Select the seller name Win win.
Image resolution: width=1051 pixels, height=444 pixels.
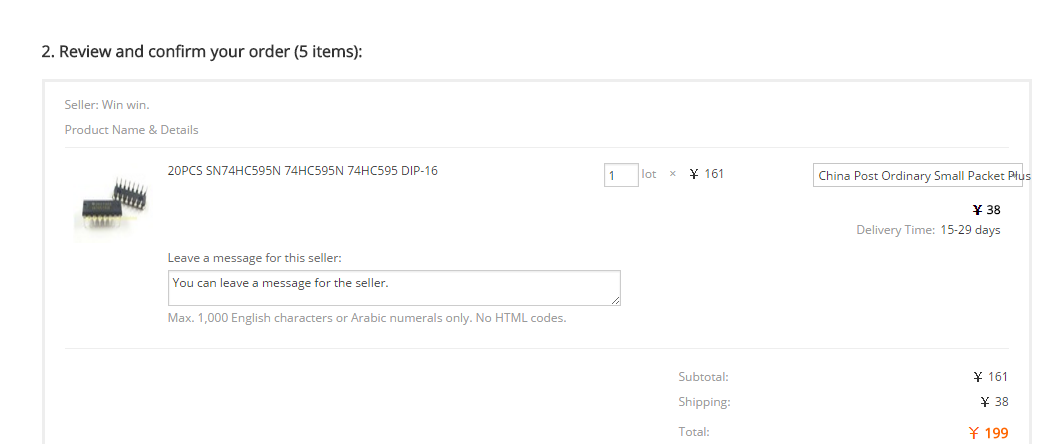[125, 104]
